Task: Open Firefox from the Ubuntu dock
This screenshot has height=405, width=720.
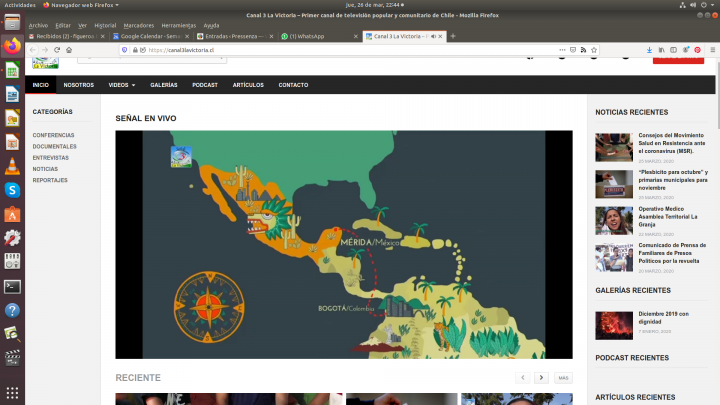Action: tap(12, 46)
